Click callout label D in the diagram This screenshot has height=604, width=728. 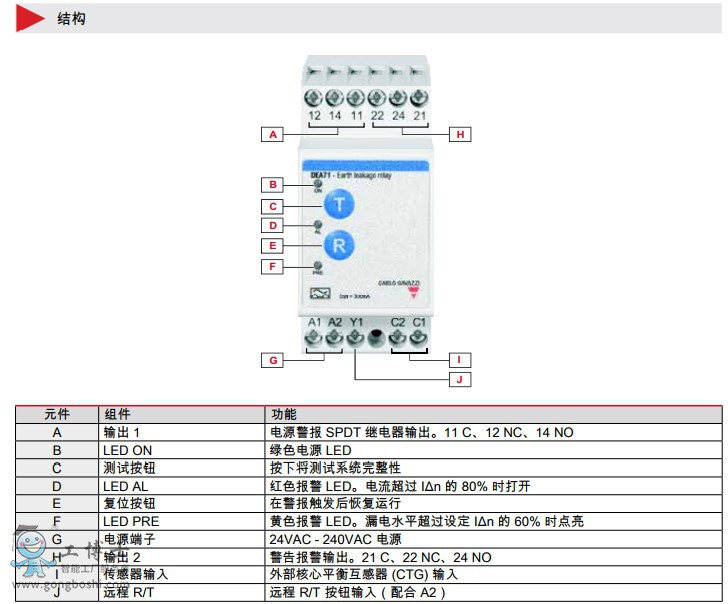coord(273,225)
